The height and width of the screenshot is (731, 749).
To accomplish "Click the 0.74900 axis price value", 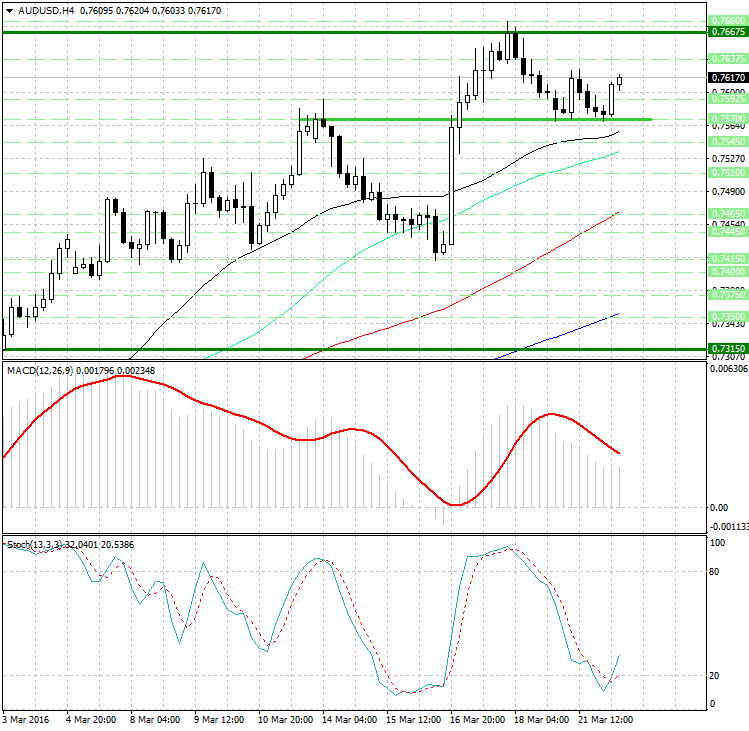I will 728,192.
